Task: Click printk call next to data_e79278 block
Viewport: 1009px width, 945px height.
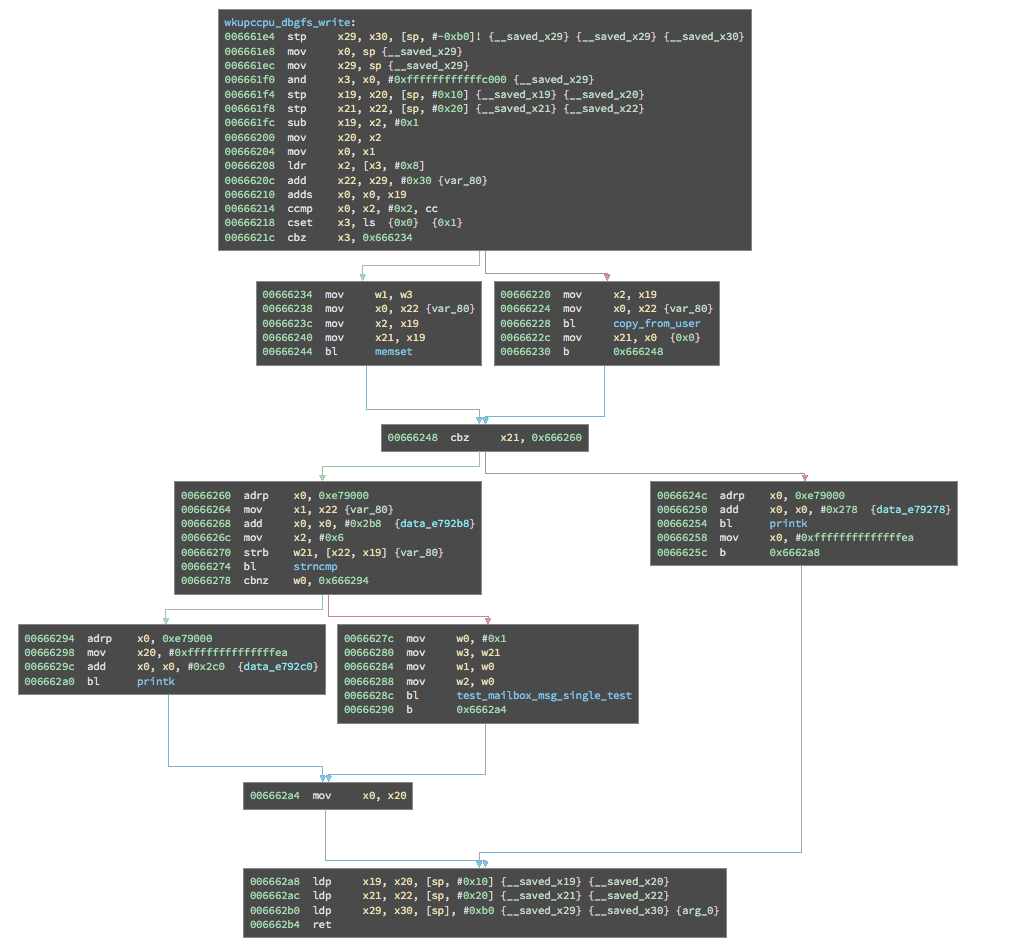Action: pos(788,524)
